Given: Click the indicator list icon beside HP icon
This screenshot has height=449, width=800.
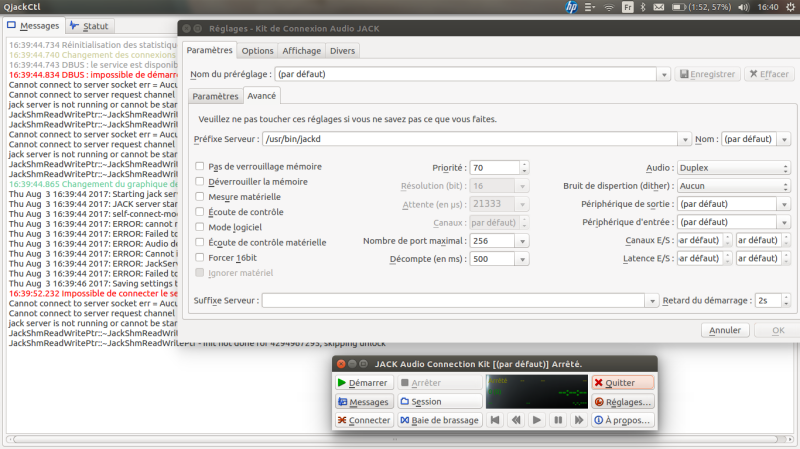Looking at the screenshot, I should (x=590, y=7).
